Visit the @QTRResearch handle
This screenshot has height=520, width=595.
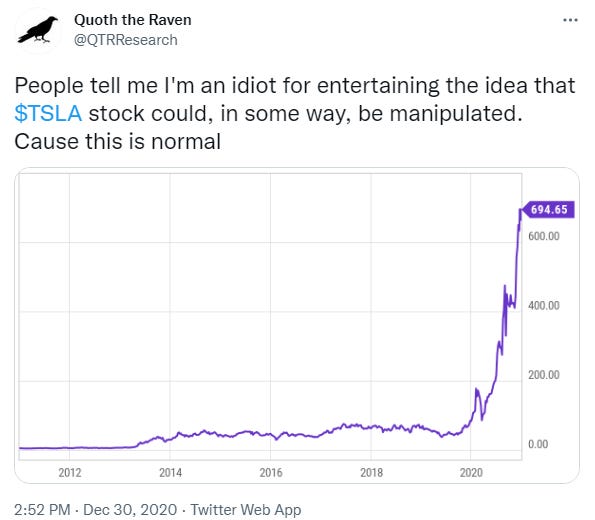(126, 40)
